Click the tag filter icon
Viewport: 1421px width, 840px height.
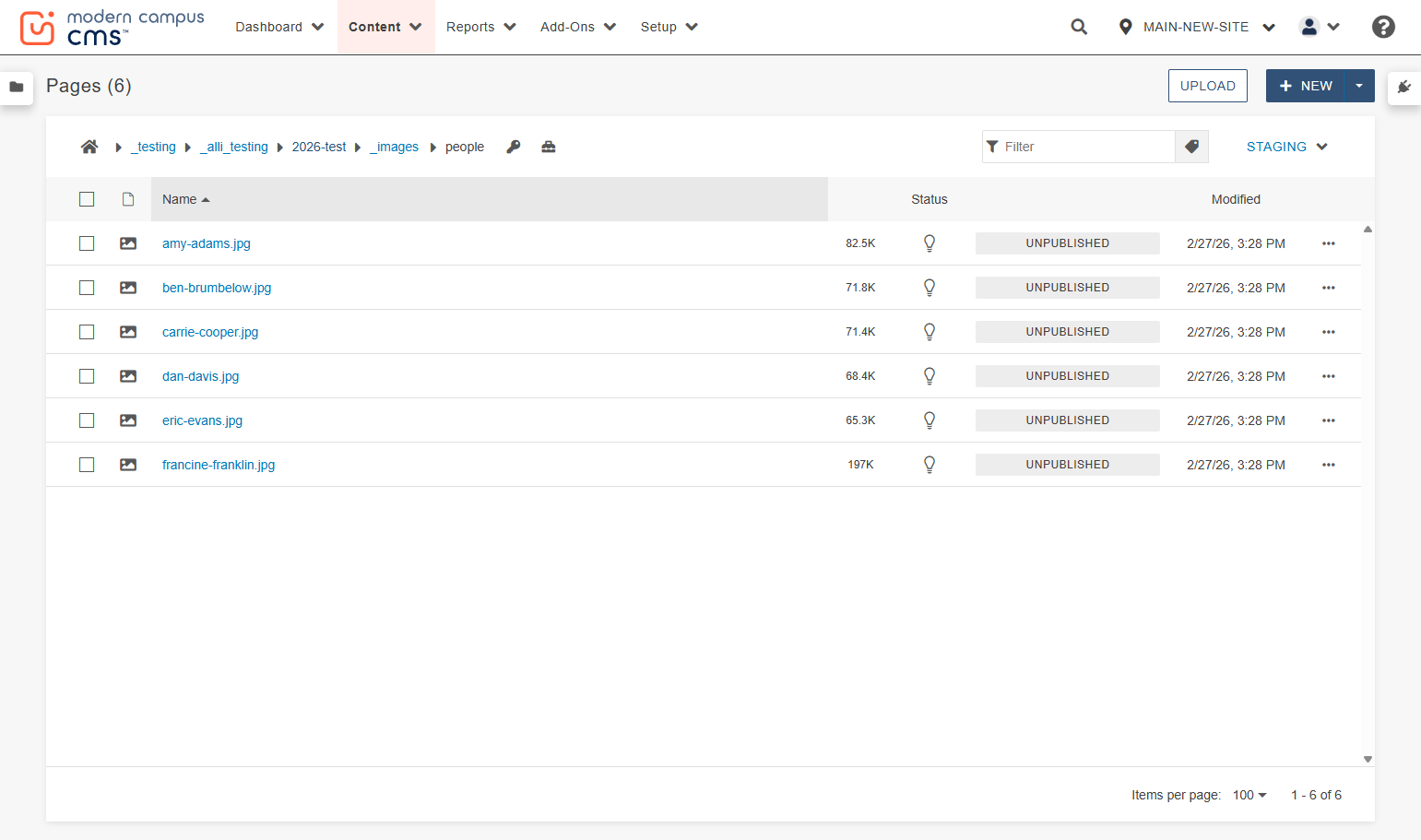coord(1191,147)
